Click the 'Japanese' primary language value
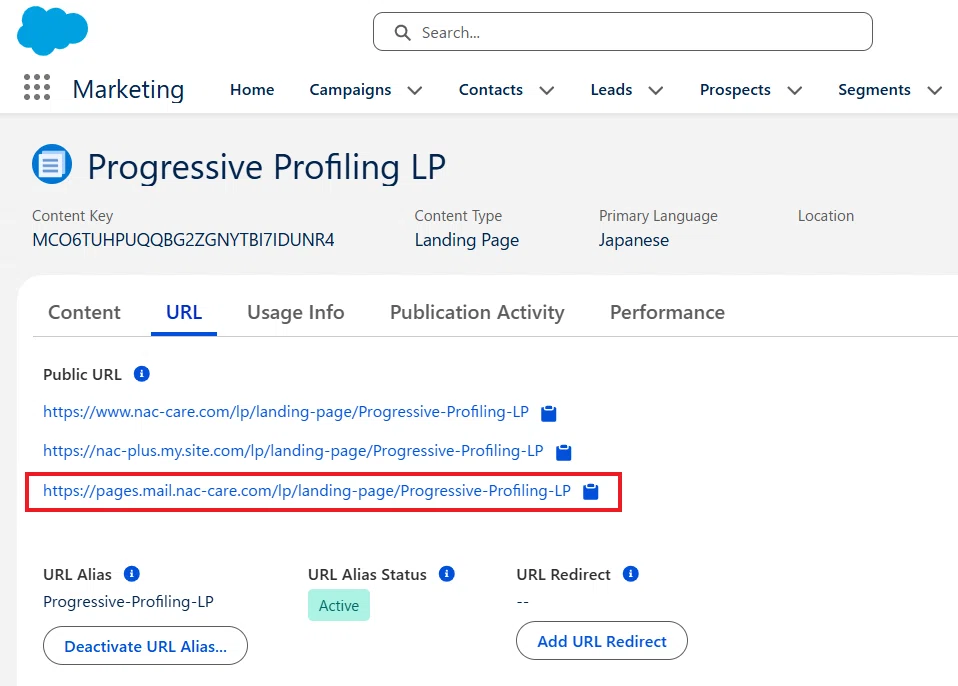Image resolution: width=958 pixels, height=686 pixels. click(x=634, y=240)
